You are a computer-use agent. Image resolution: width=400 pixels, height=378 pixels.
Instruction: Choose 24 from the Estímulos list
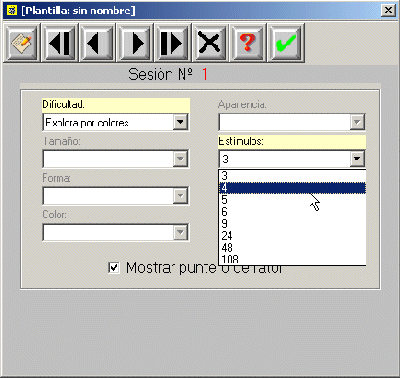(292, 236)
